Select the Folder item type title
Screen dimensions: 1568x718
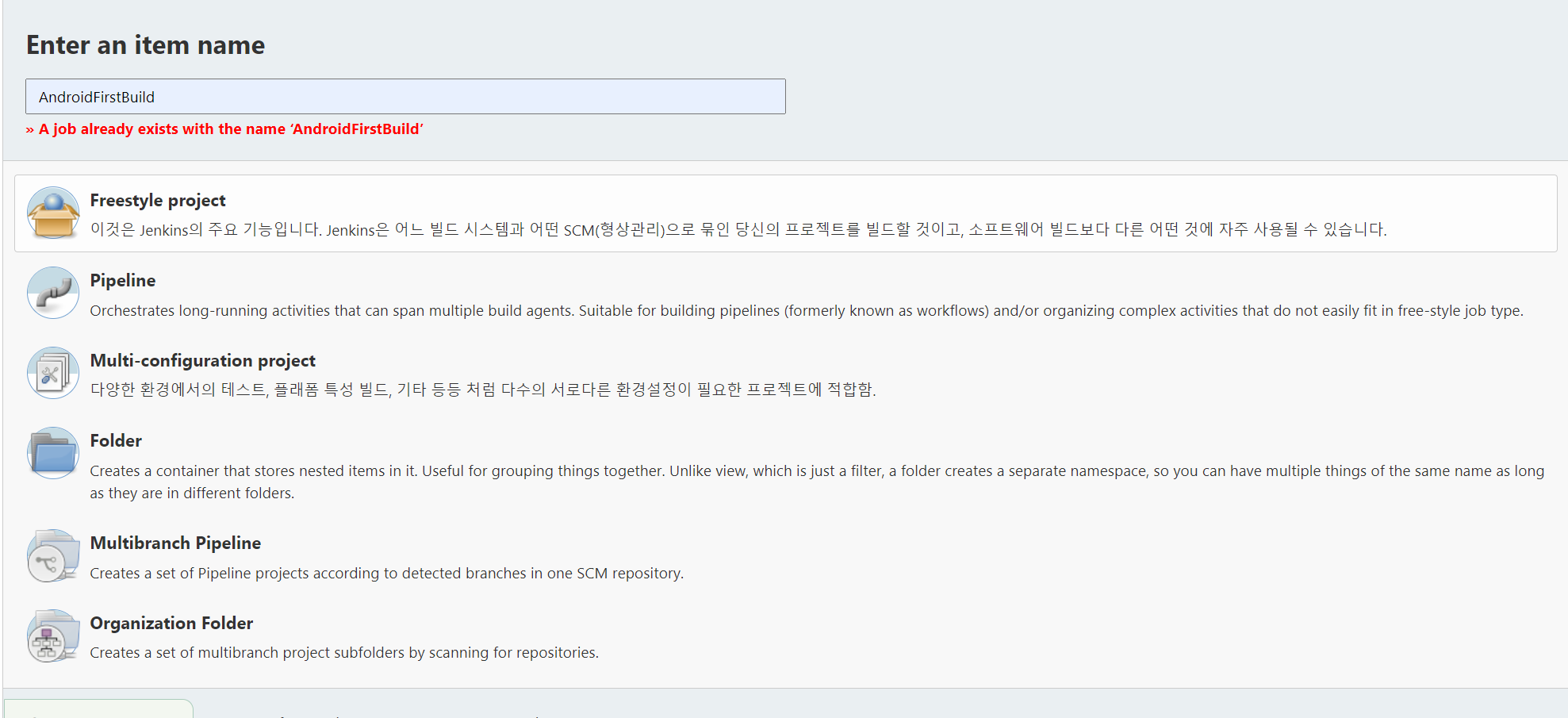[116, 440]
